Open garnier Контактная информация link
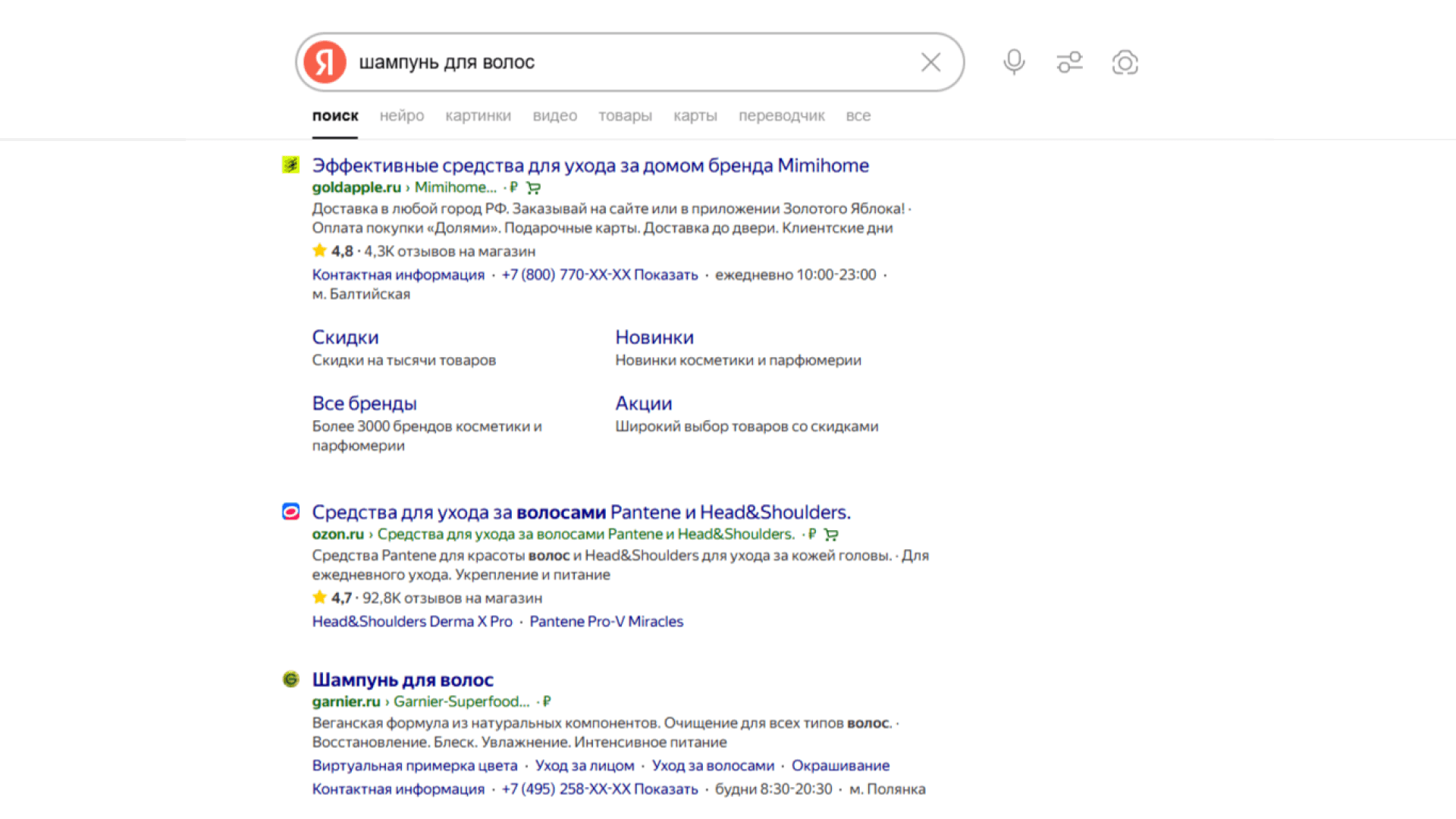This screenshot has width=1456, height=819. pos(398,789)
